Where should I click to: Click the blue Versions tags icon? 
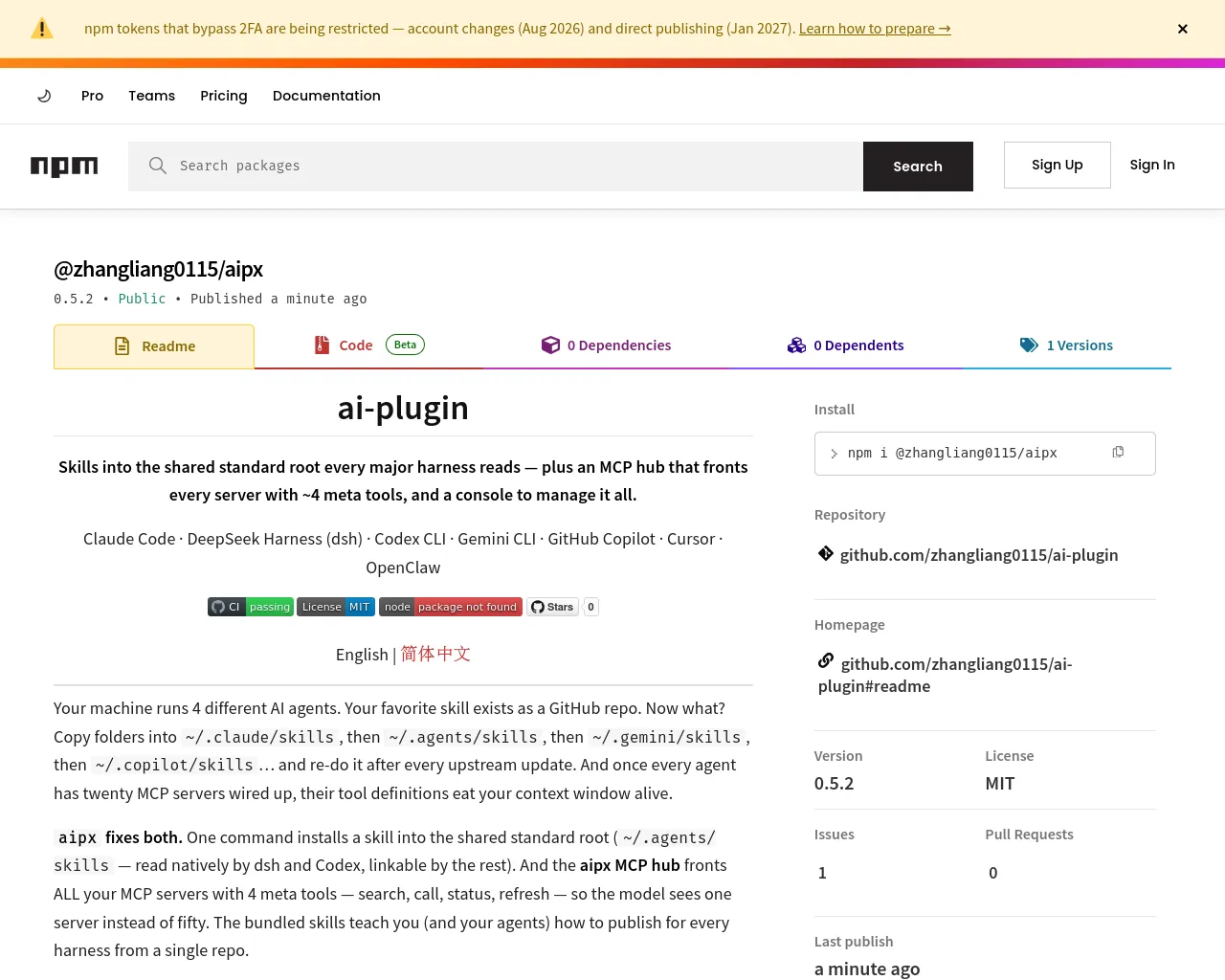point(1029,345)
